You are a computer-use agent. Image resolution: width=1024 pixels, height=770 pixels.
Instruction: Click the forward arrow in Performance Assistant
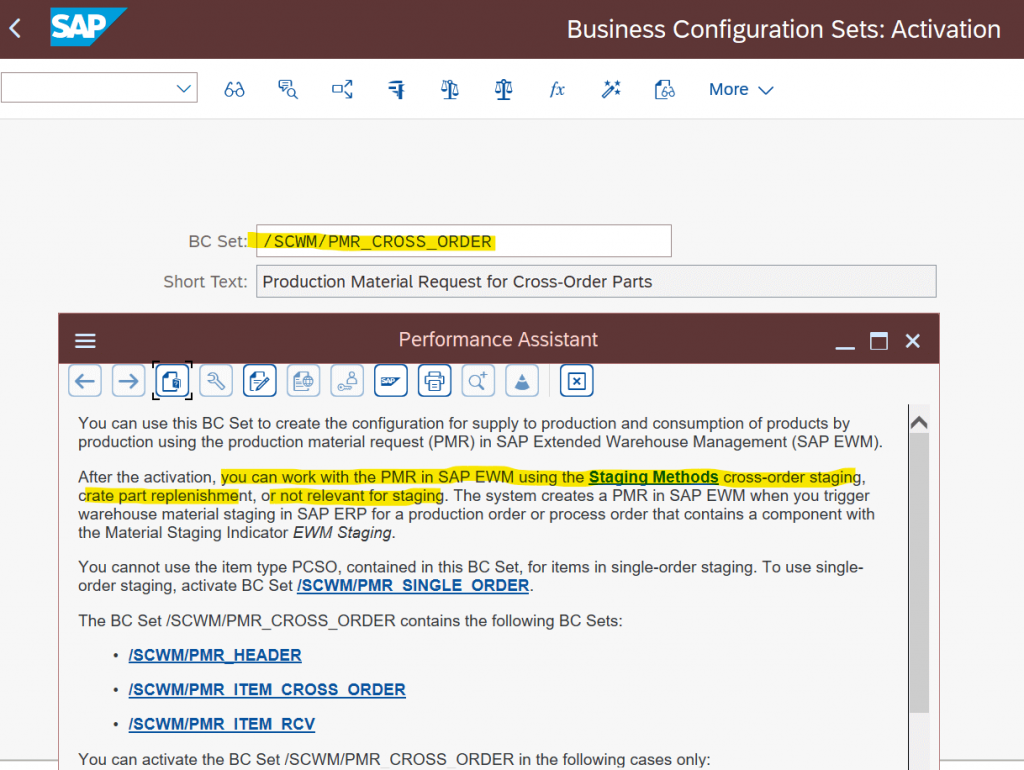(129, 381)
